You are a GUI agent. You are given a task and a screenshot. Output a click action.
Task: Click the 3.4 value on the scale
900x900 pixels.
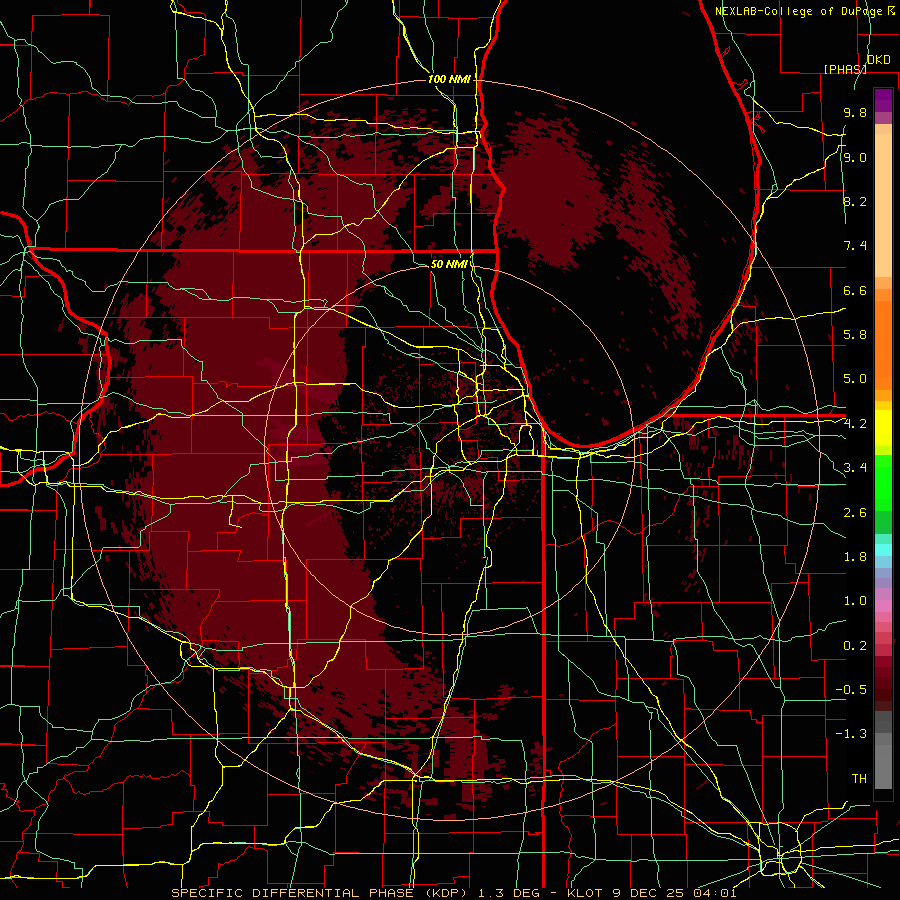[855, 468]
